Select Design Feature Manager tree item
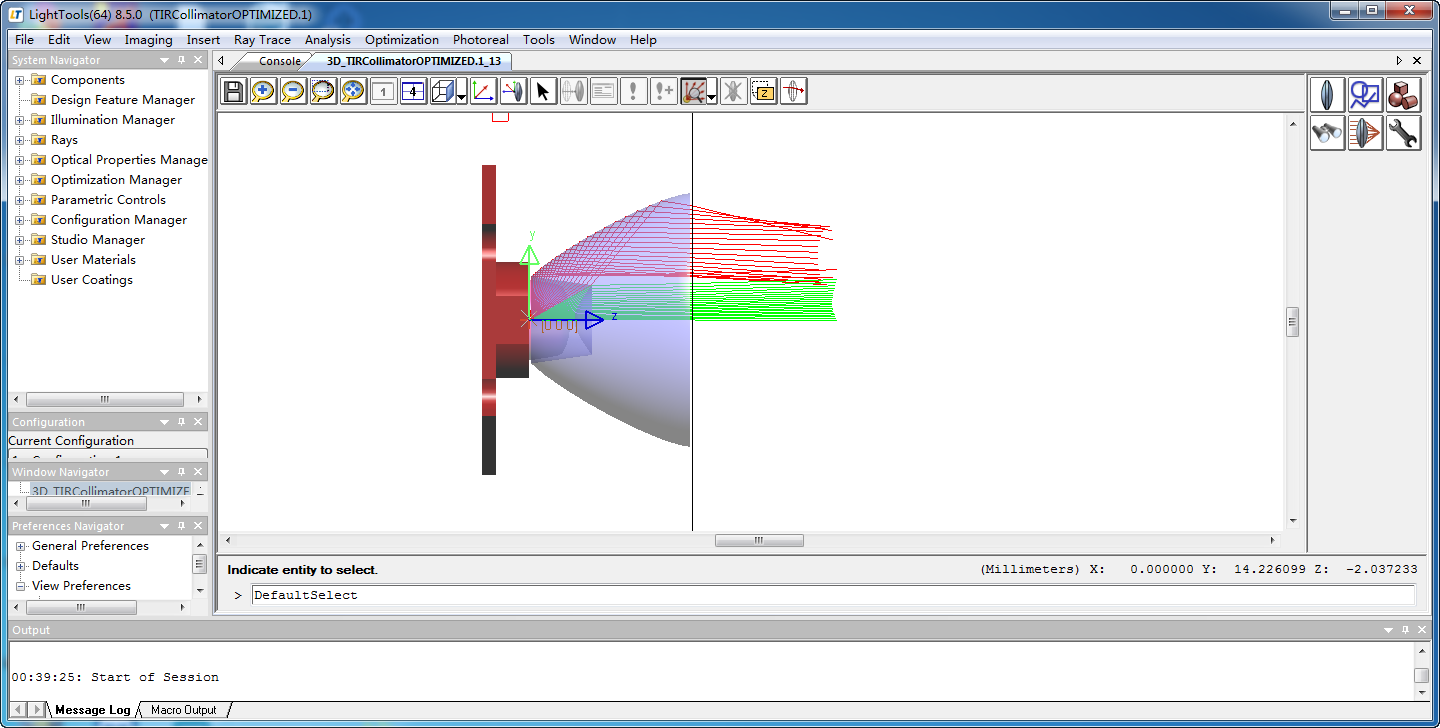 click(x=123, y=100)
